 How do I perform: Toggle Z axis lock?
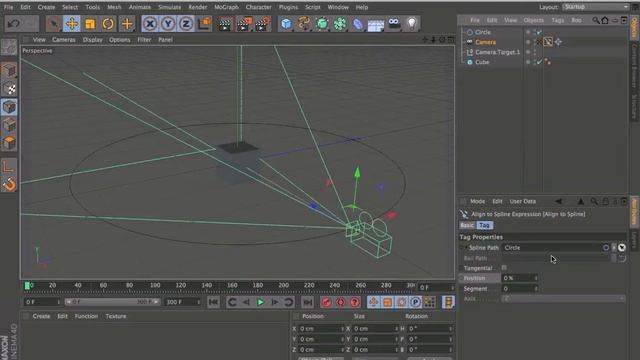(x=186, y=24)
